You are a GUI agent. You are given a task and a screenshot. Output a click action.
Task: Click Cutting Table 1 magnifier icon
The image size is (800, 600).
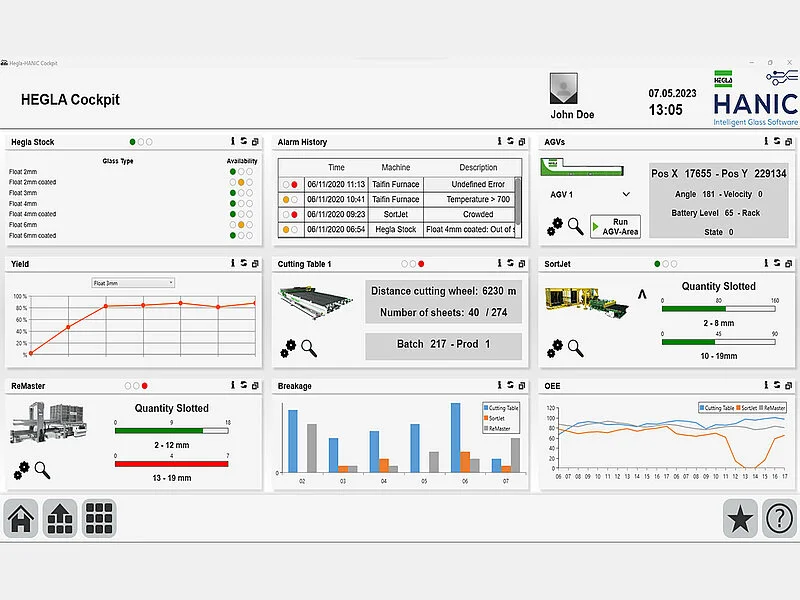[x=309, y=348]
